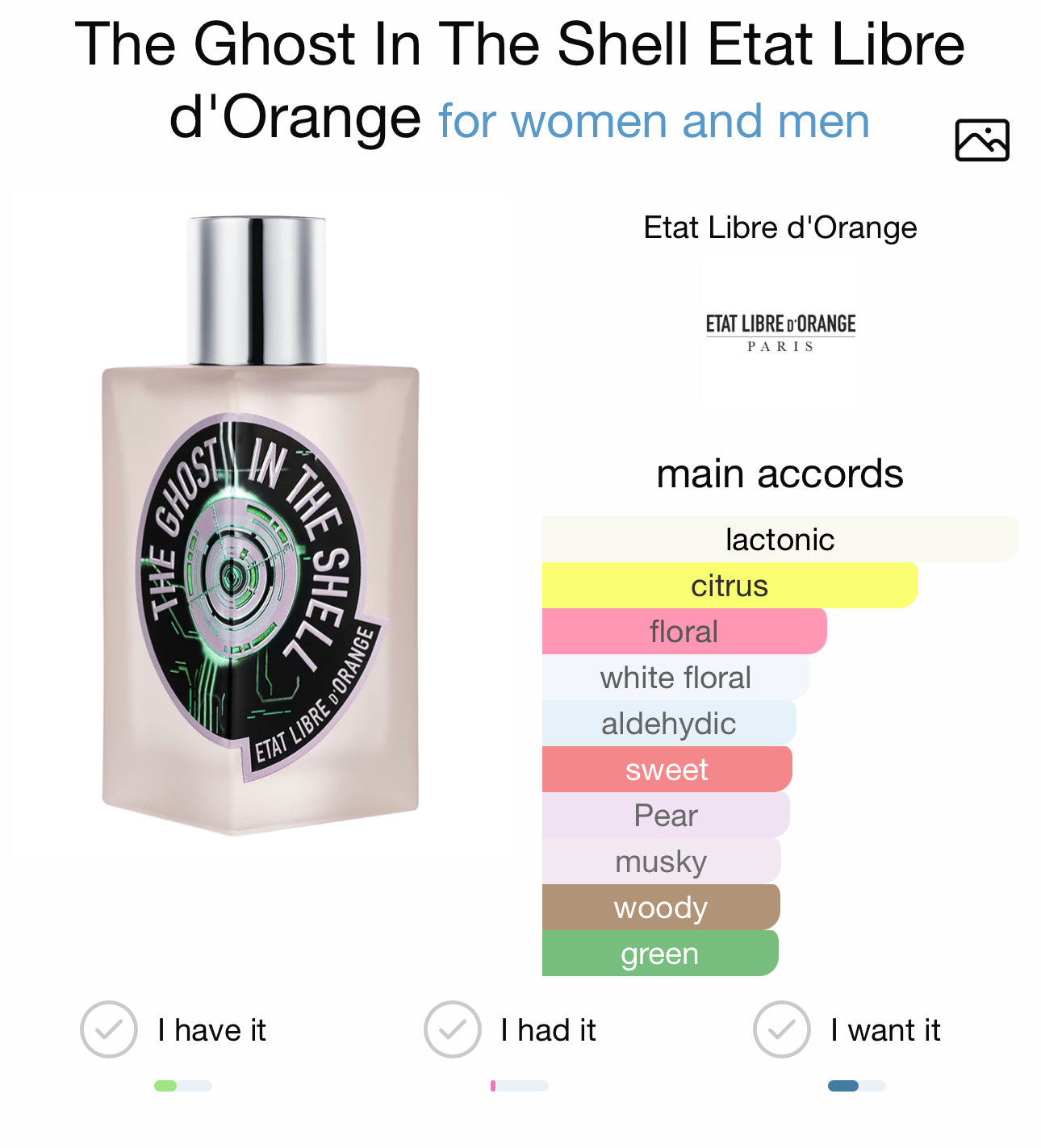Select the red sweet accord bar
This screenshot has width=1041, height=1148.
click(x=667, y=769)
